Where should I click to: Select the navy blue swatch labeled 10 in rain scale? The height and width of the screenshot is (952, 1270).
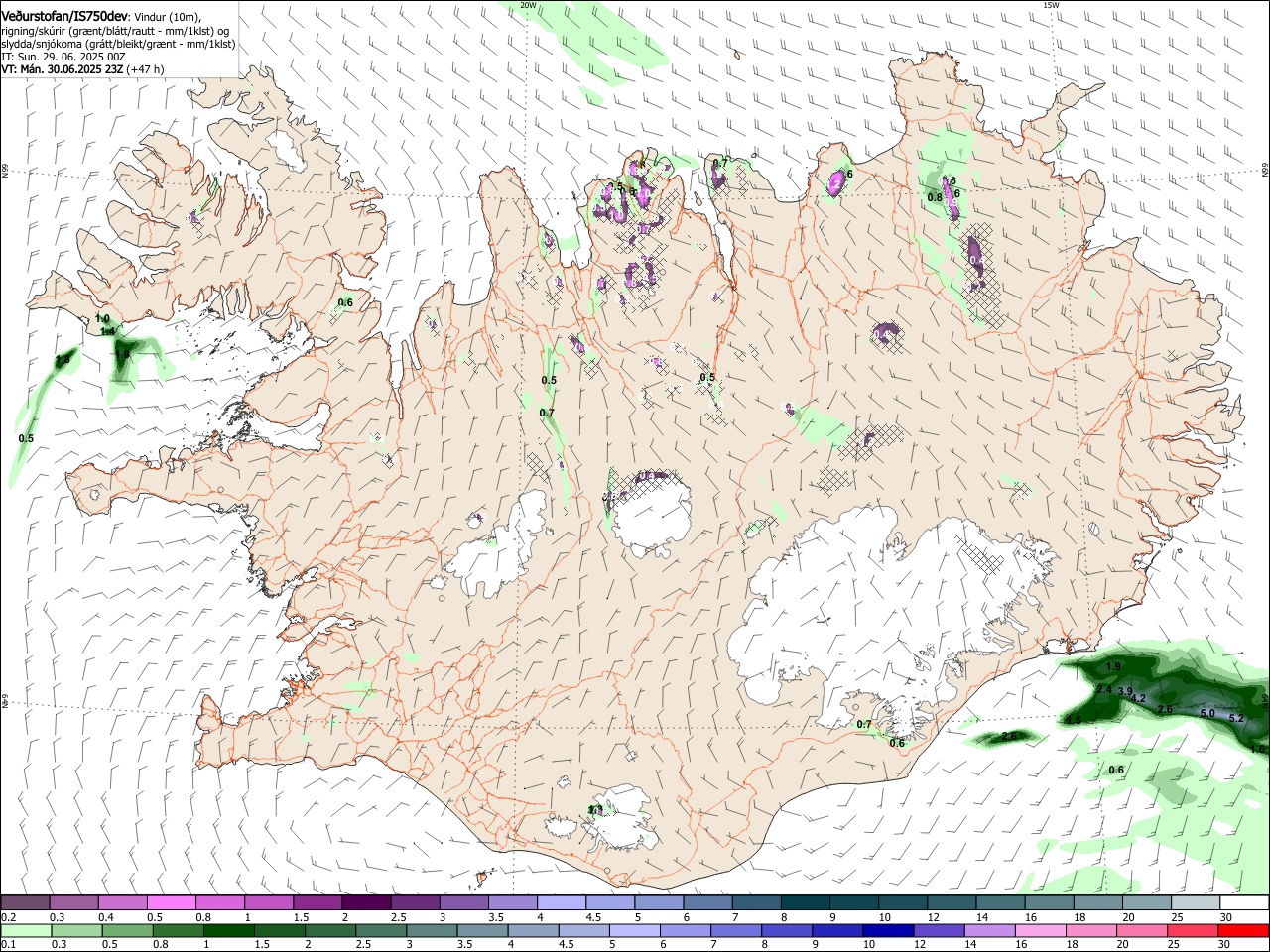coord(888,931)
